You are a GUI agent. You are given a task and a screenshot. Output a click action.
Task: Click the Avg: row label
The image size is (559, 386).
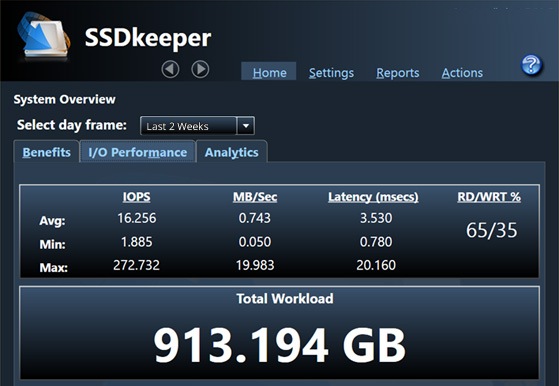coord(52,221)
